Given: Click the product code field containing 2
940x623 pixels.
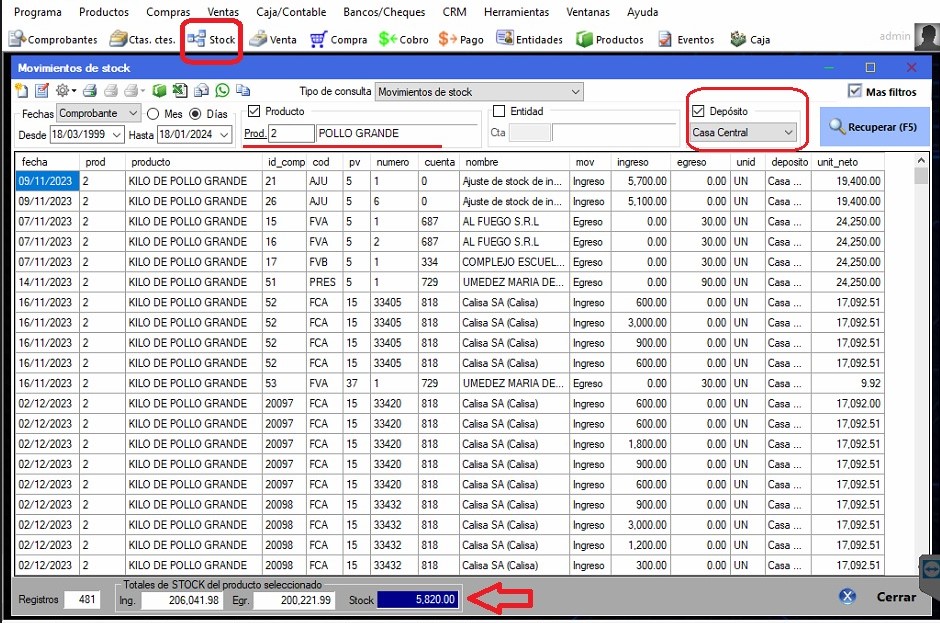Looking at the screenshot, I should pyautogui.click(x=291, y=133).
